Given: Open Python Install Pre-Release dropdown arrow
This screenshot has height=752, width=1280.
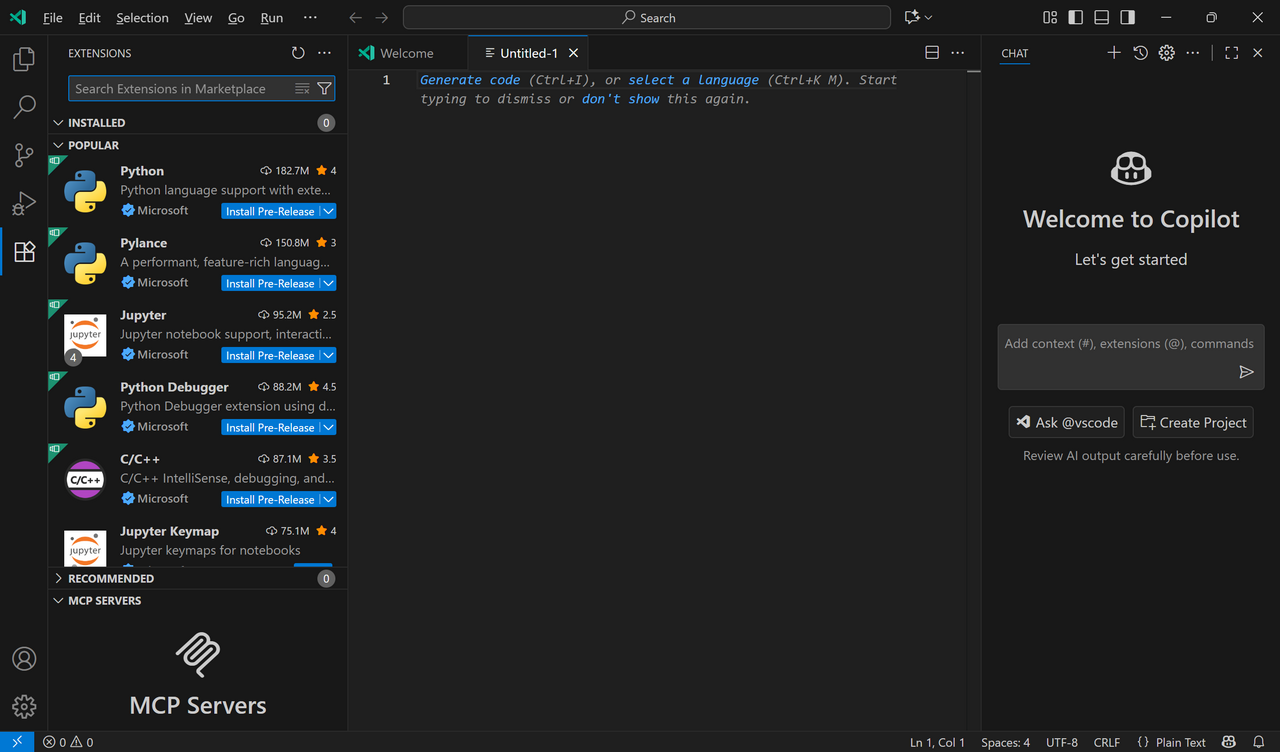Looking at the screenshot, I should click(329, 211).
